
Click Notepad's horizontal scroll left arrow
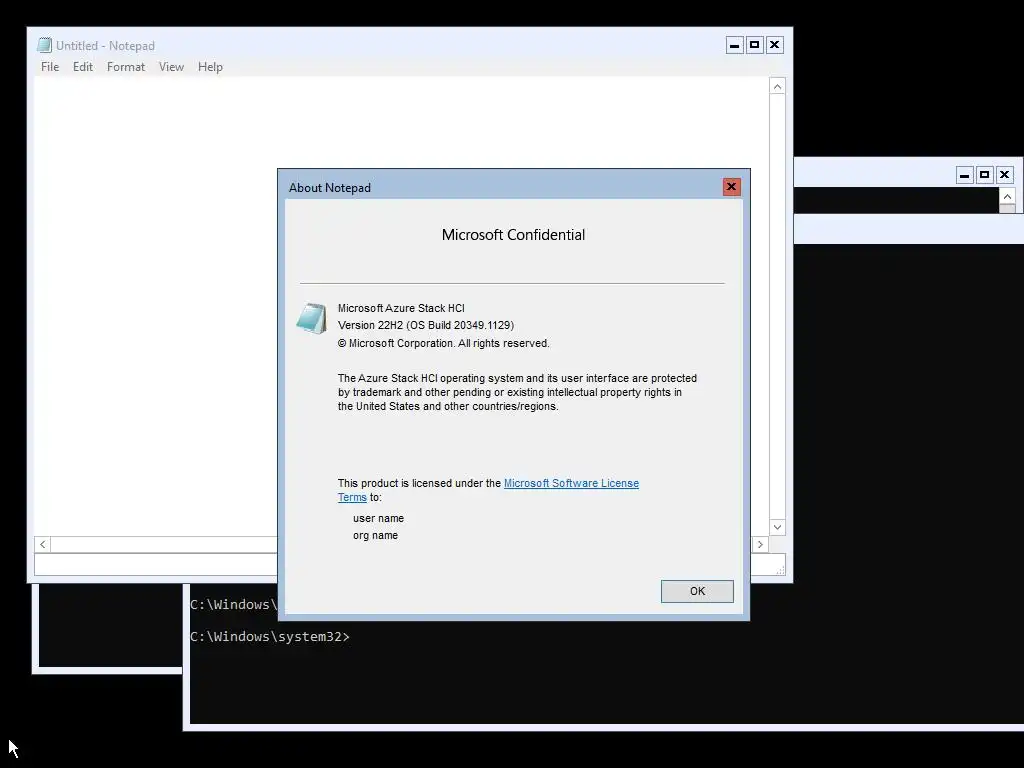pyautogui.click(x=42, y=544)
